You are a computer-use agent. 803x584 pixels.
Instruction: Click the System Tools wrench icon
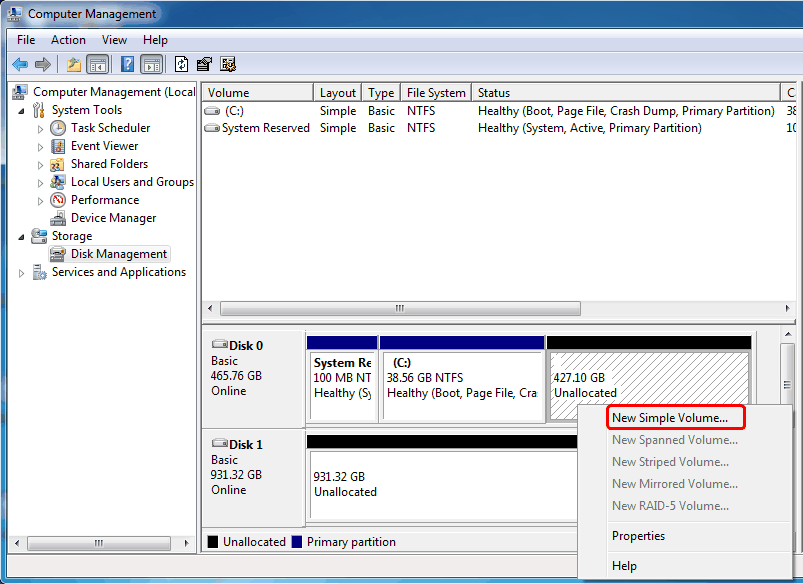(x=38, y=110)
